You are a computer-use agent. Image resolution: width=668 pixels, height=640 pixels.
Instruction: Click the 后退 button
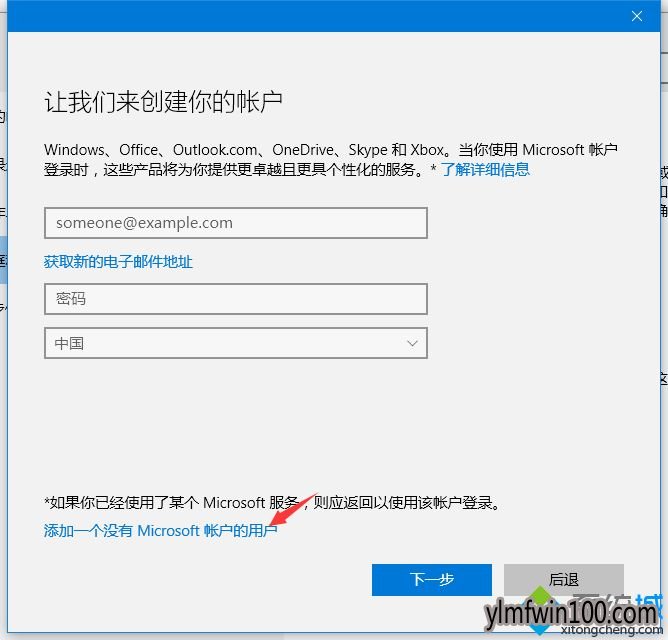564,579
